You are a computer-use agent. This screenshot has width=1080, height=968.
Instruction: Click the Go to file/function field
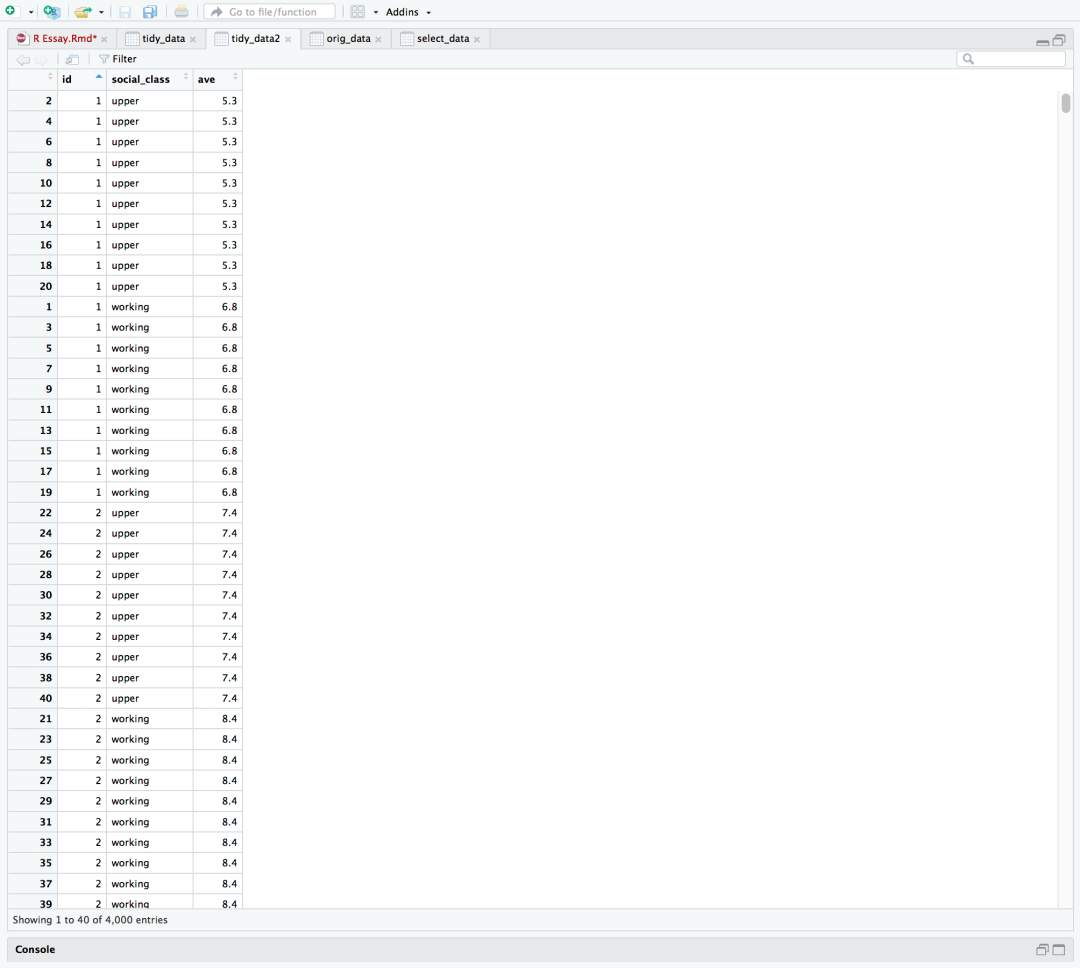coord(269,12)
